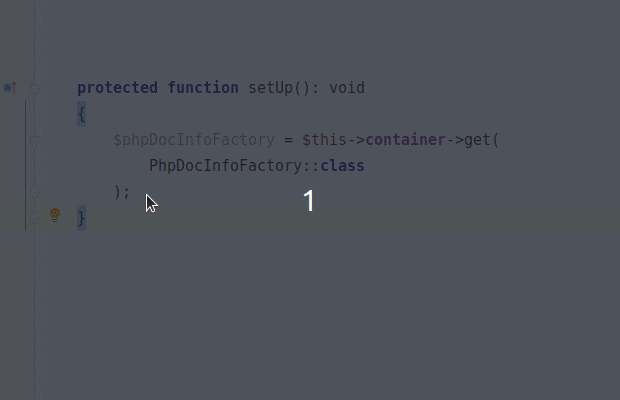Click the void return type

tap(347, 87)
